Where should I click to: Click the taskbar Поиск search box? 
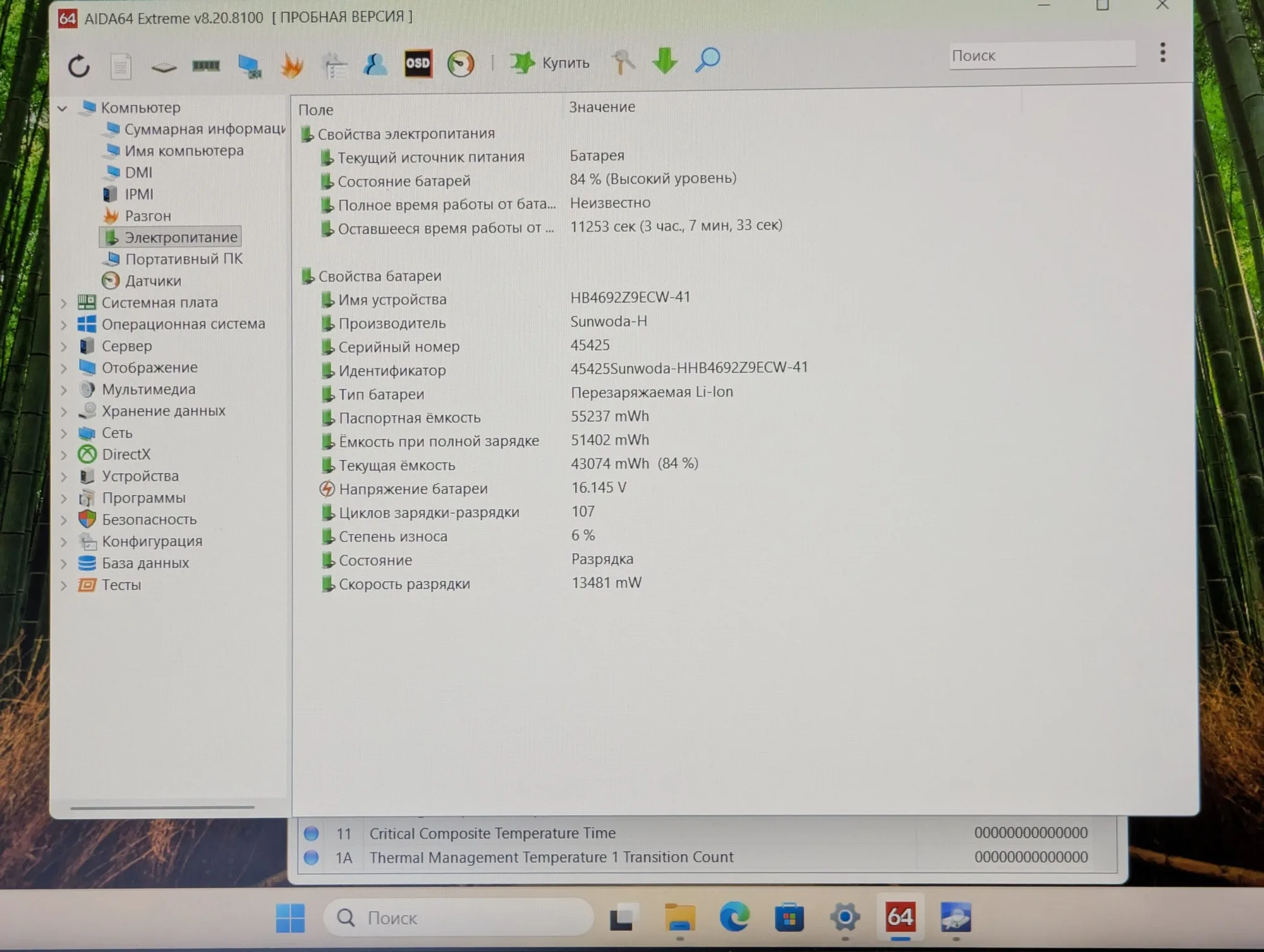(x=459, y=917)
